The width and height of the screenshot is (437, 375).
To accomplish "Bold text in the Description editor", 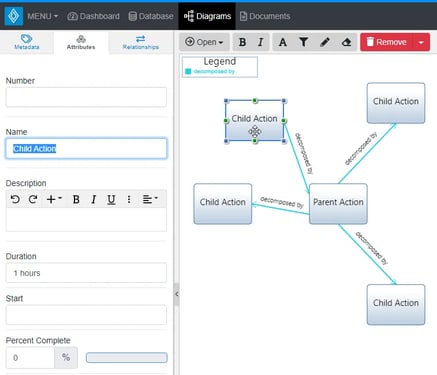I will [x=76, y=199].
